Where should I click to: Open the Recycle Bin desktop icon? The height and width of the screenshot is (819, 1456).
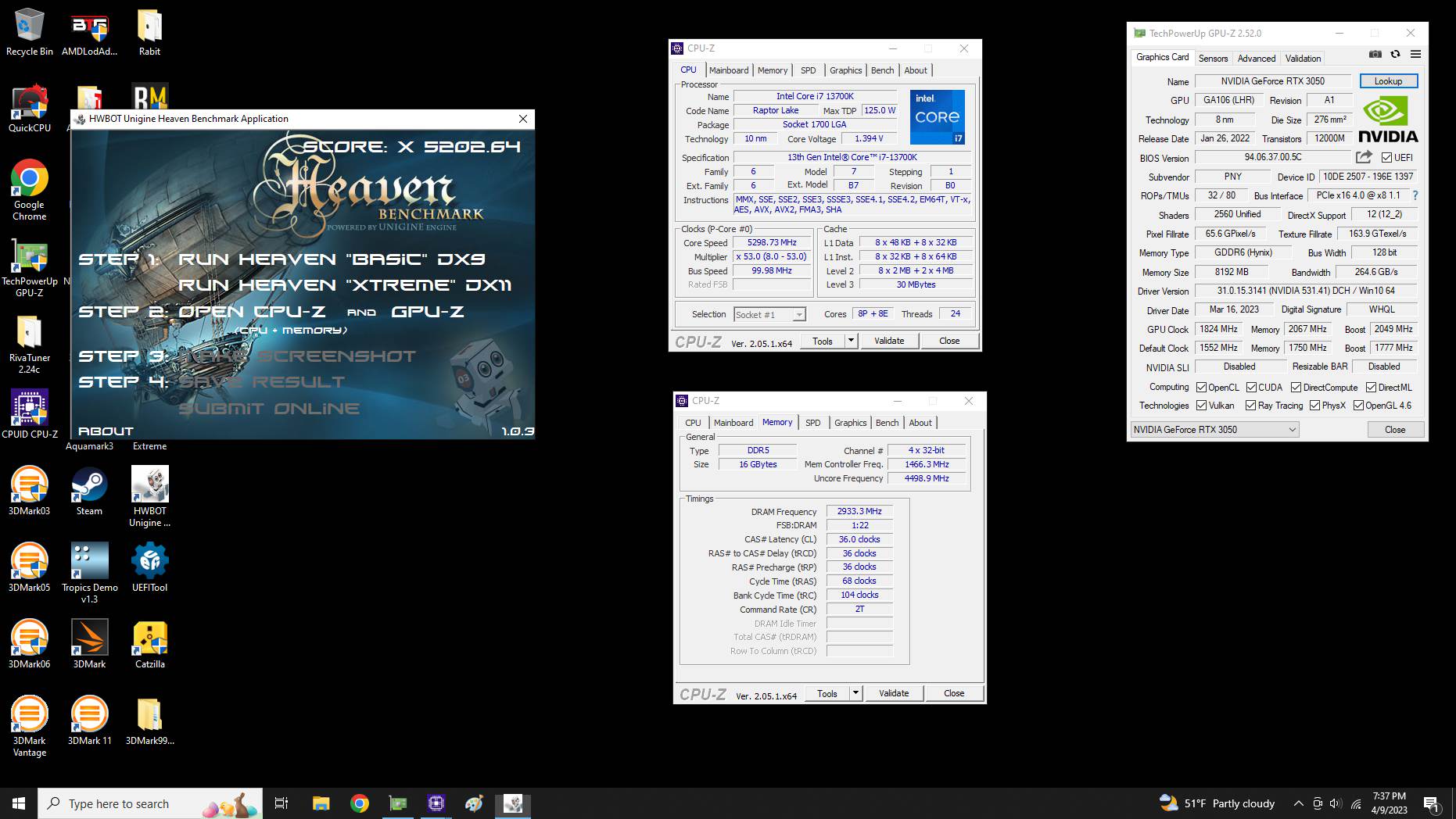tap(30, 33)
